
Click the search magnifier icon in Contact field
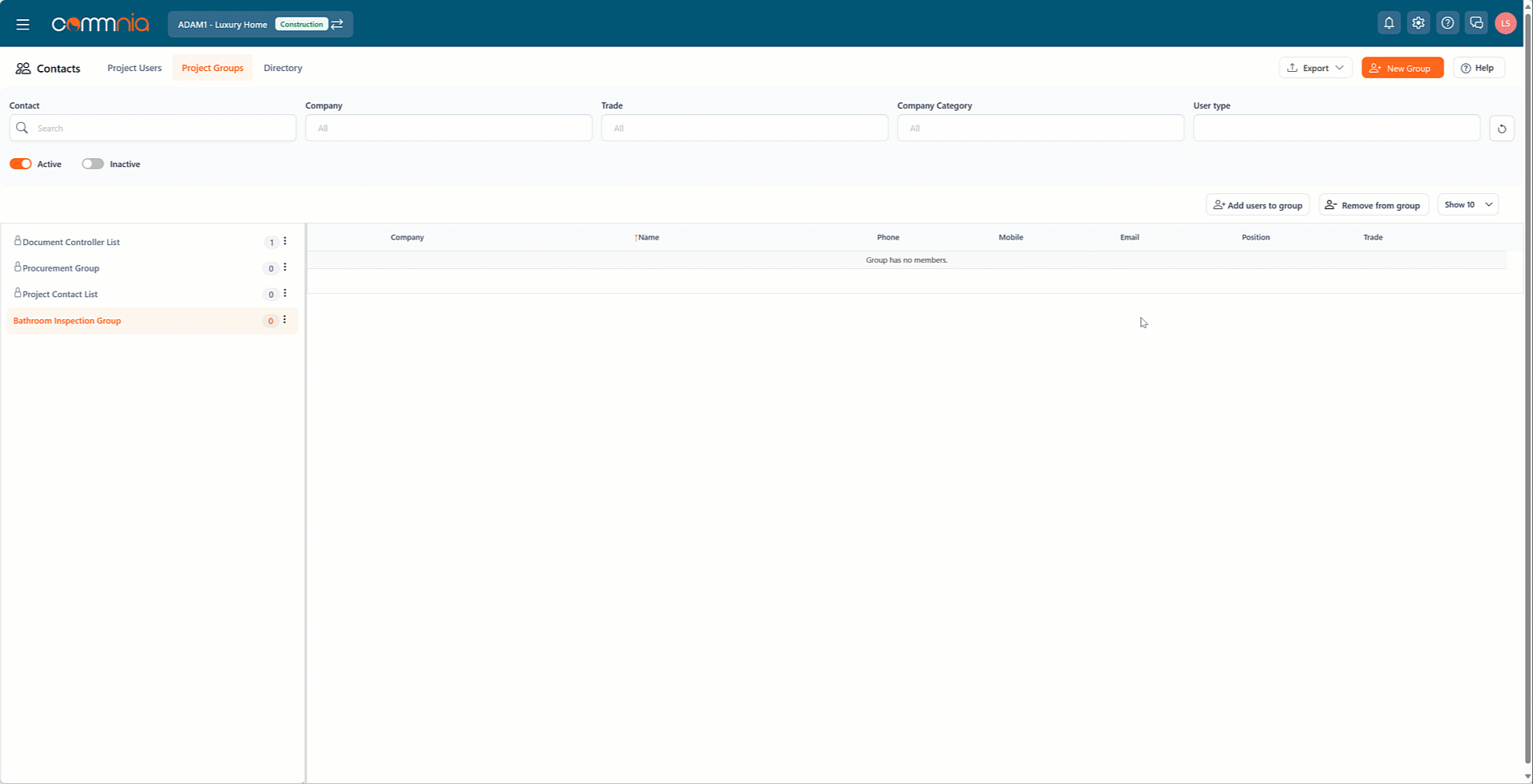click(x=22, y=128)
